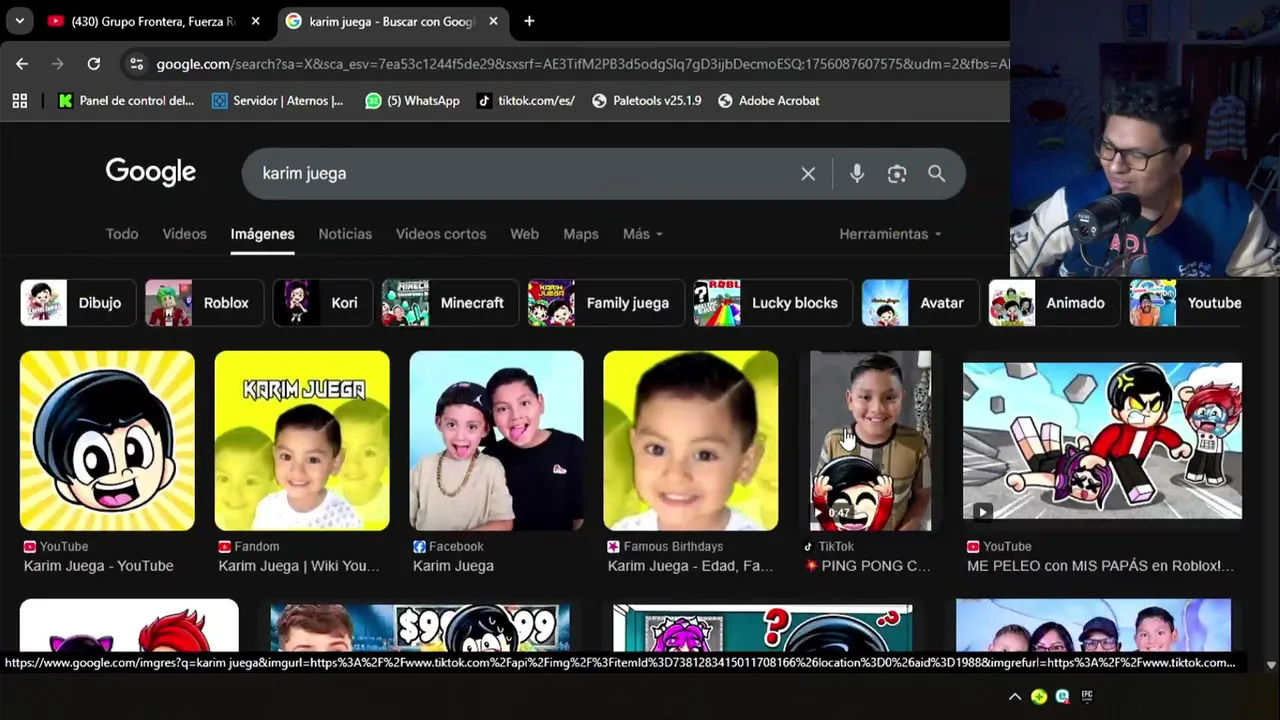Open Karim Juega - Edad, Fa... link

690,566
